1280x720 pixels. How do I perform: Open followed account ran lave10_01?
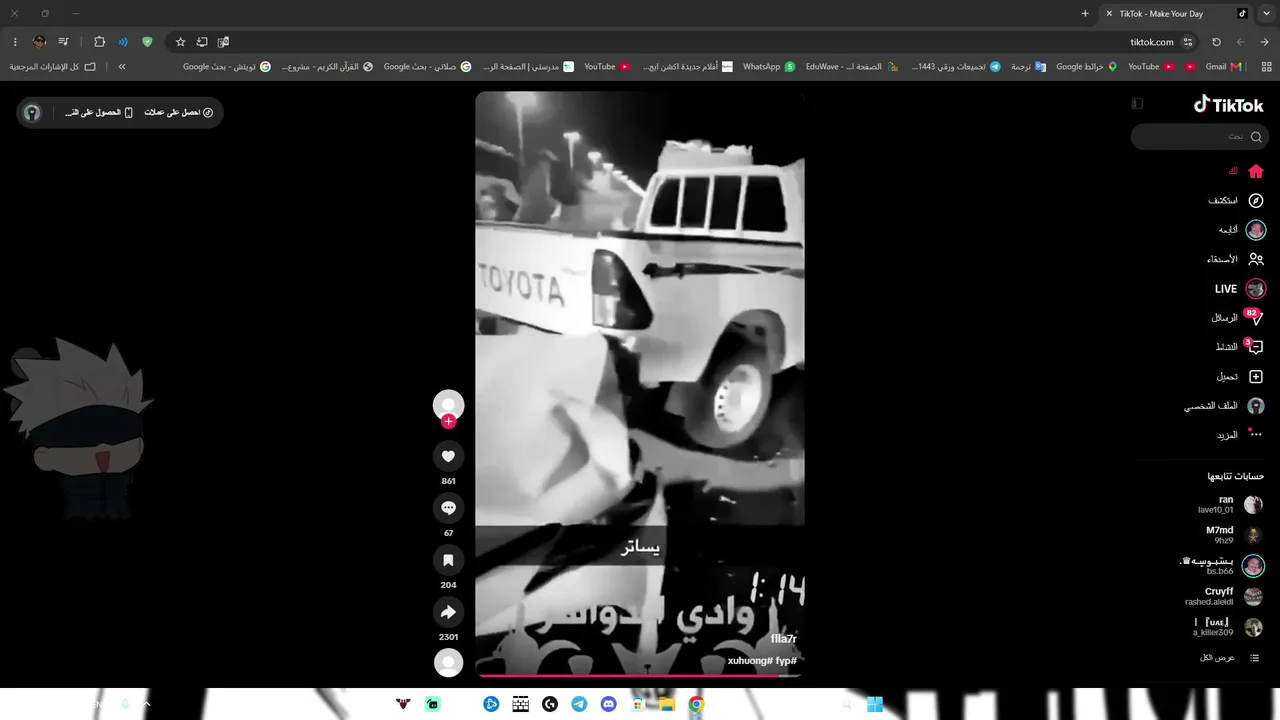coord(1229,504)
